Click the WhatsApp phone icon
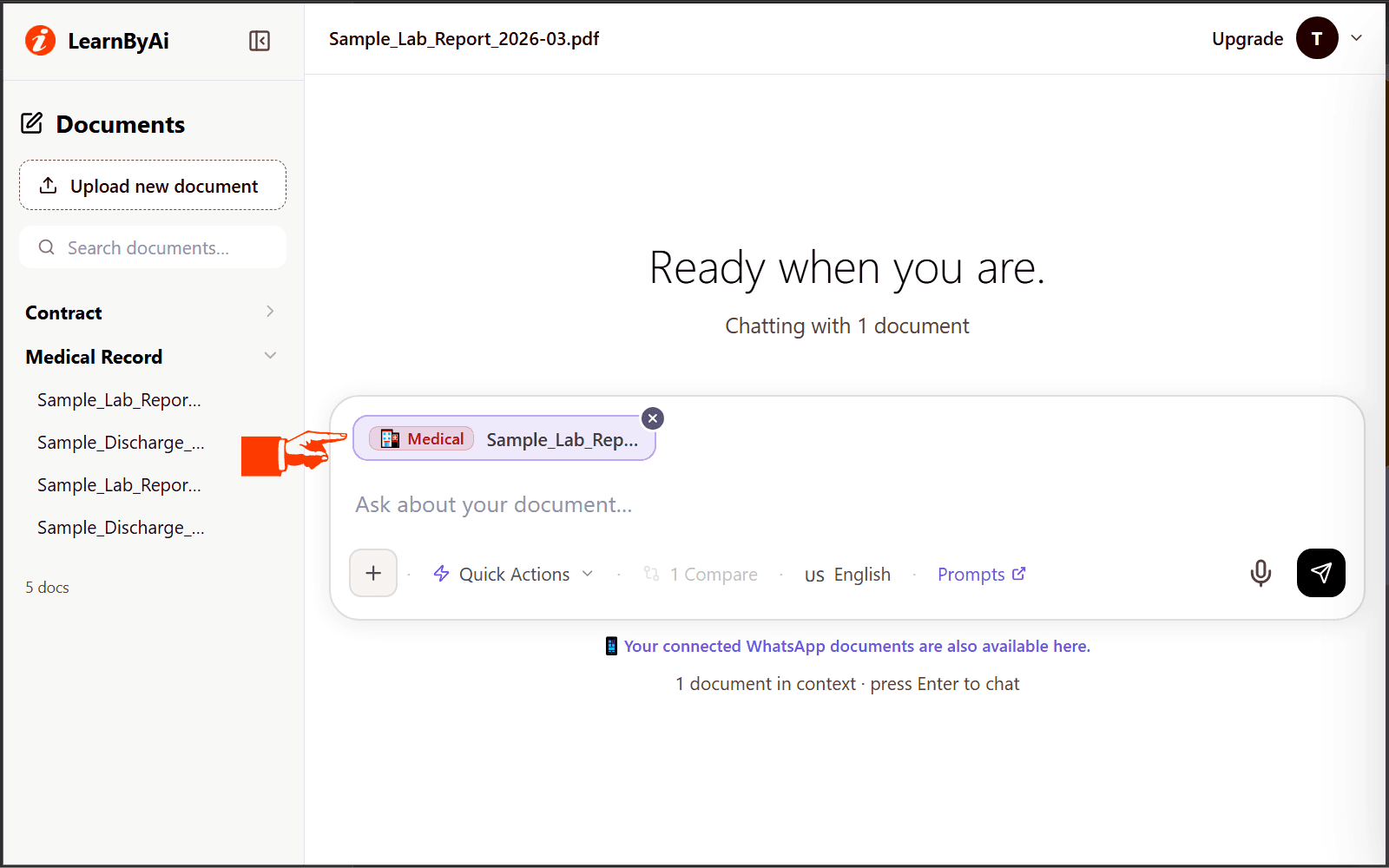 [612, 646]
